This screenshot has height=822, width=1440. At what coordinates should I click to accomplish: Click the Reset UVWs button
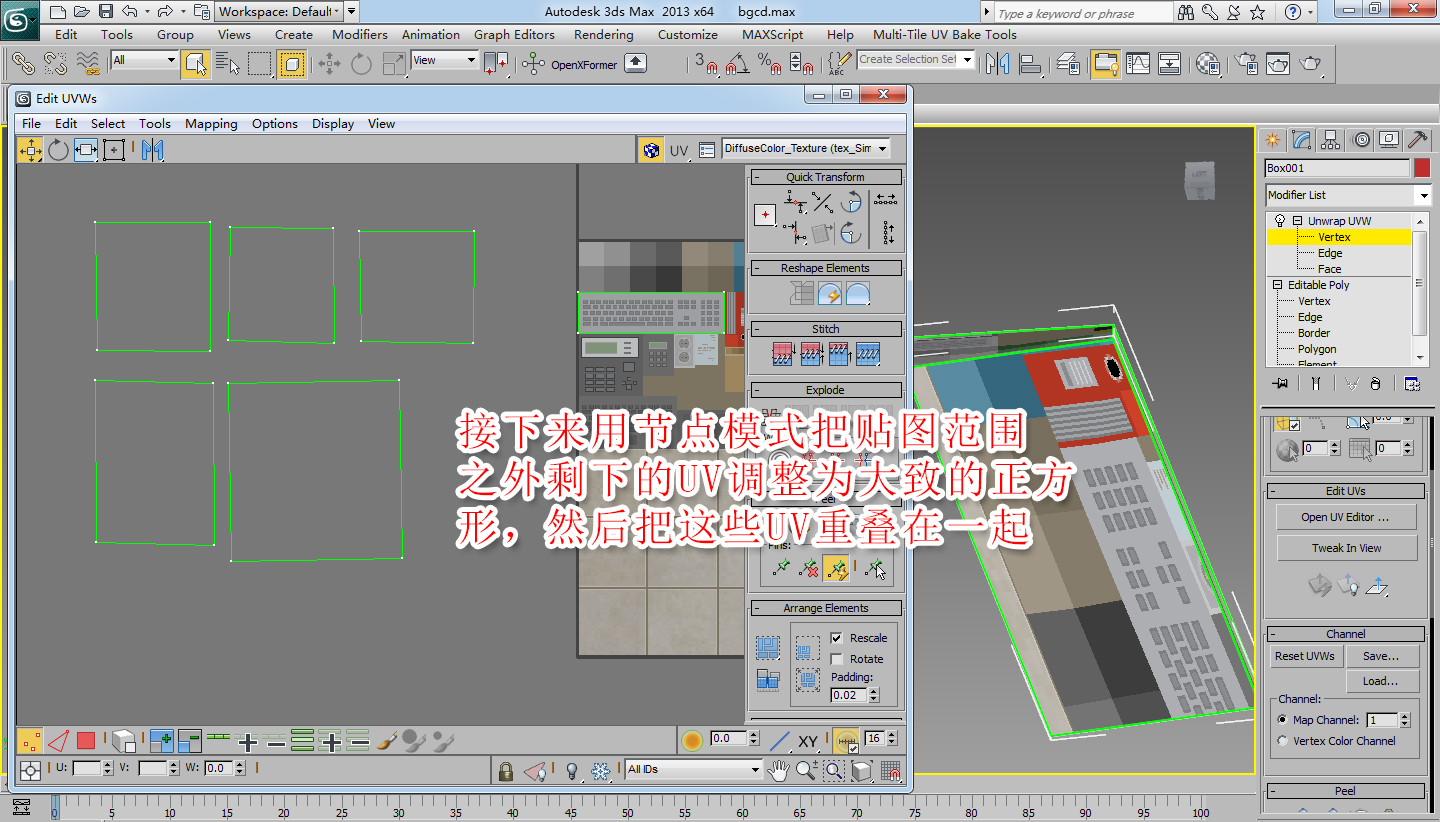pos(1306,656)
